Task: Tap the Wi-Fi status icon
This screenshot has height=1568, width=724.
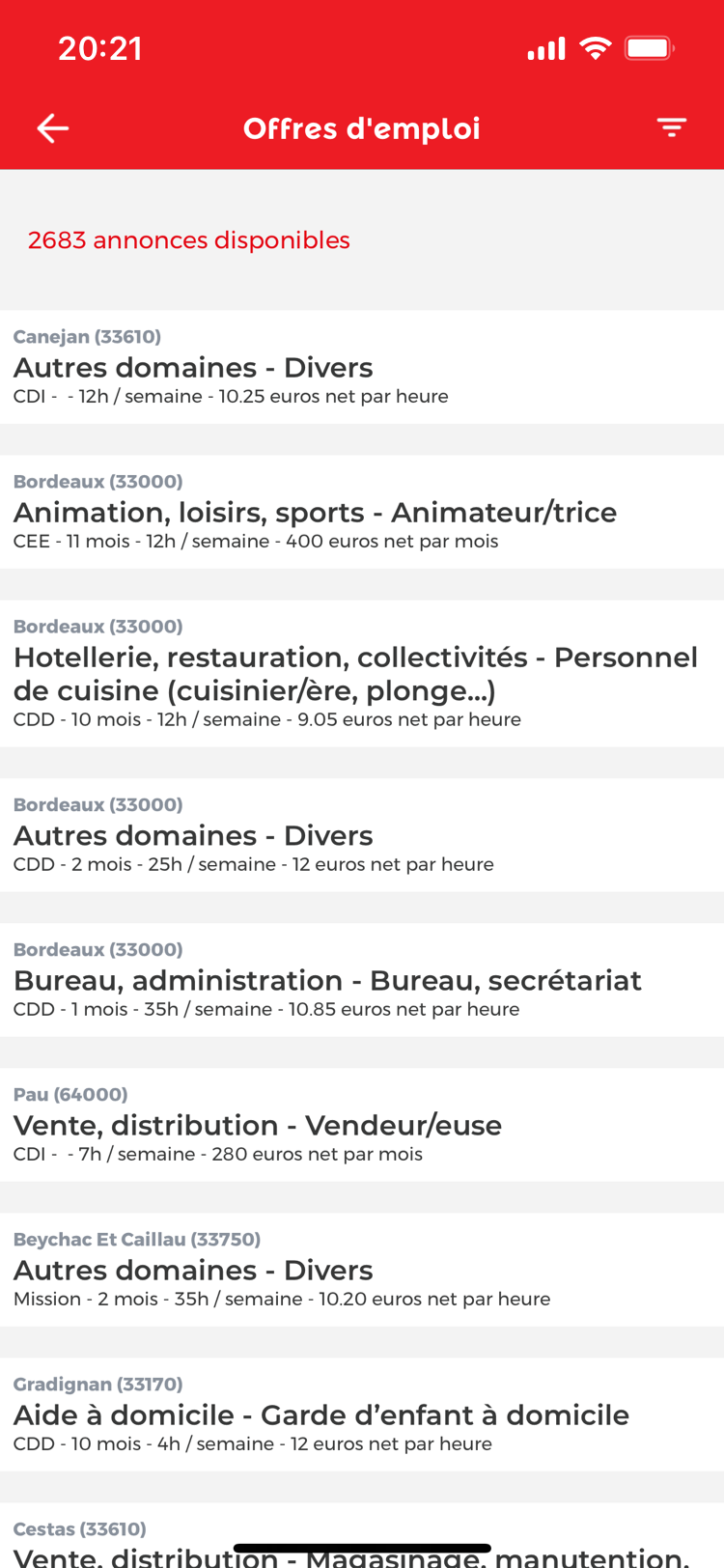Action: point(596,48)
